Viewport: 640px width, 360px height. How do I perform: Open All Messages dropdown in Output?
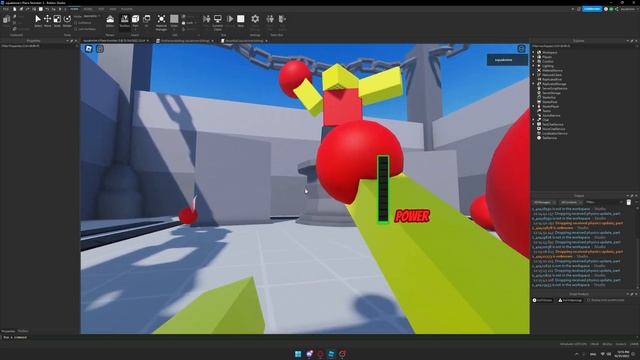point(544,202)
